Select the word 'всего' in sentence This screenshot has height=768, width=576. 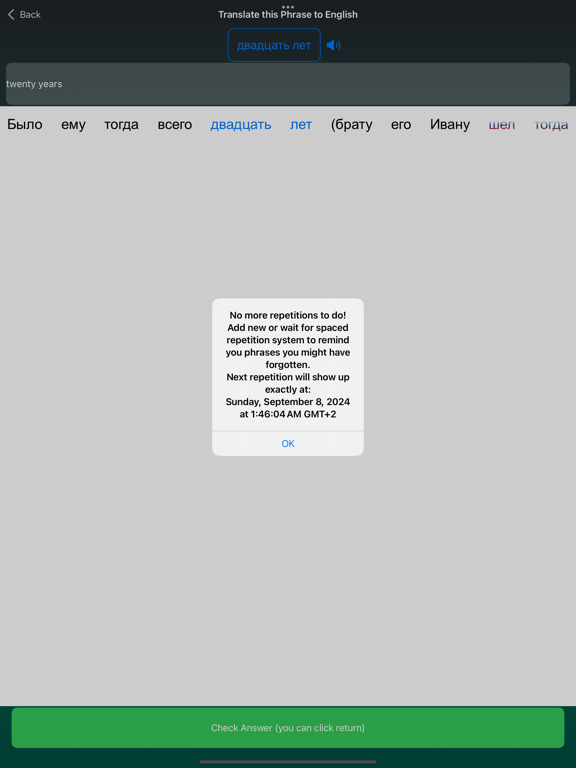tap(175, 125)
